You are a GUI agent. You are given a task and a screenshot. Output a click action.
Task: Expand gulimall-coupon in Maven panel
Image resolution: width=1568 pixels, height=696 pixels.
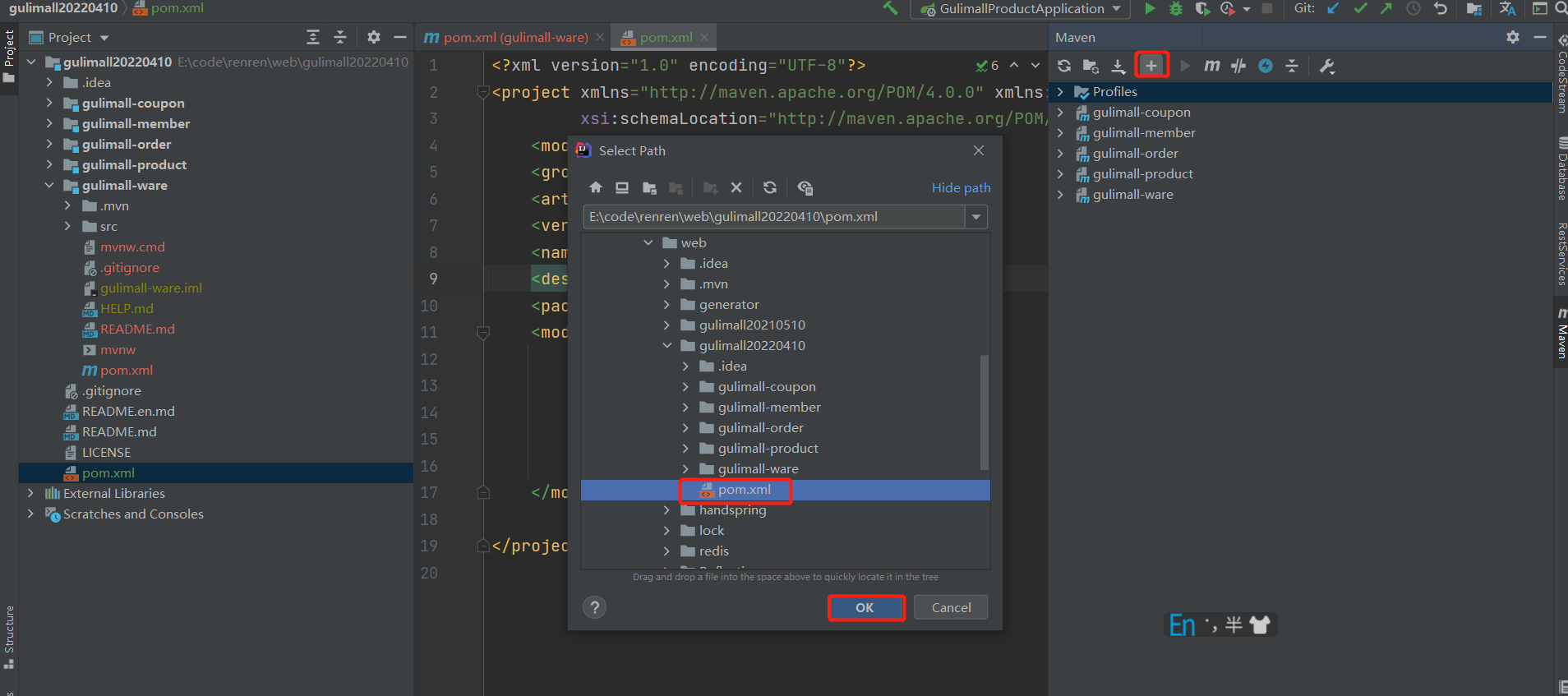pyautogui.click(x=1060, y=112)
